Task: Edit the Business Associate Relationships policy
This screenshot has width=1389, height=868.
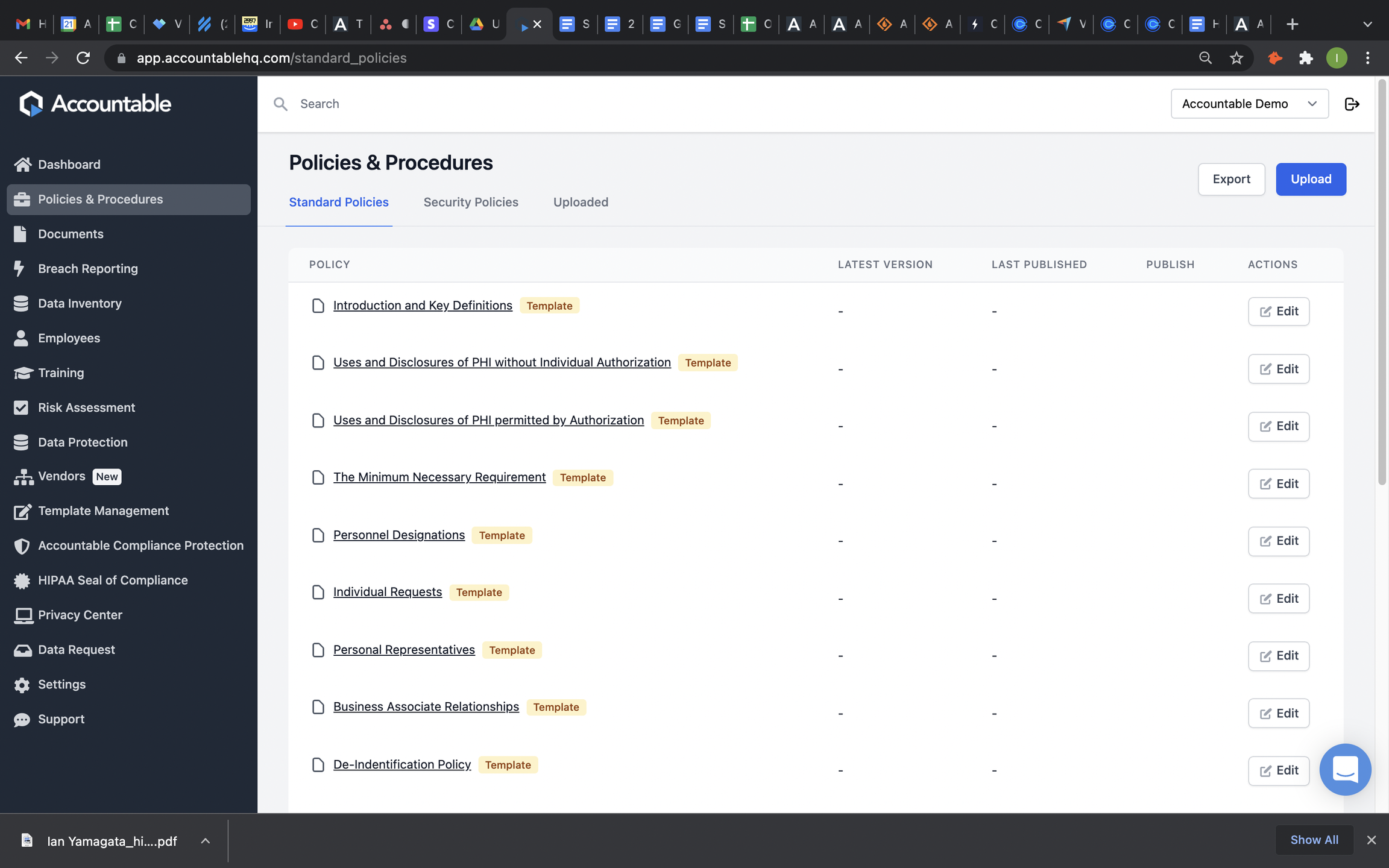Action: (1279, 714)
